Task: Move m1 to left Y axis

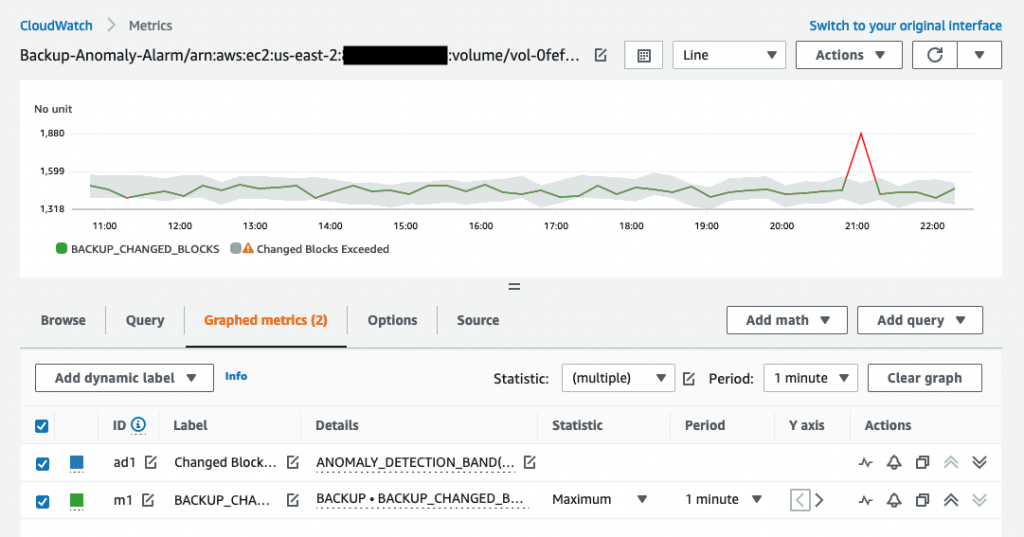Action: point(800,500)
